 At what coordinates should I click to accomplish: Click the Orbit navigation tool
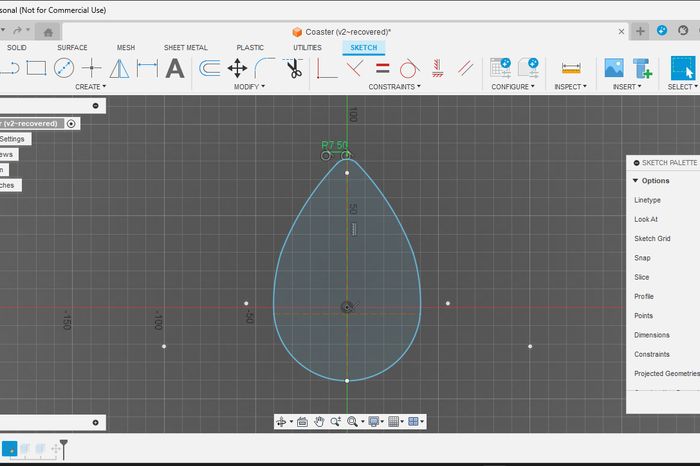click(x=281, y=421)
